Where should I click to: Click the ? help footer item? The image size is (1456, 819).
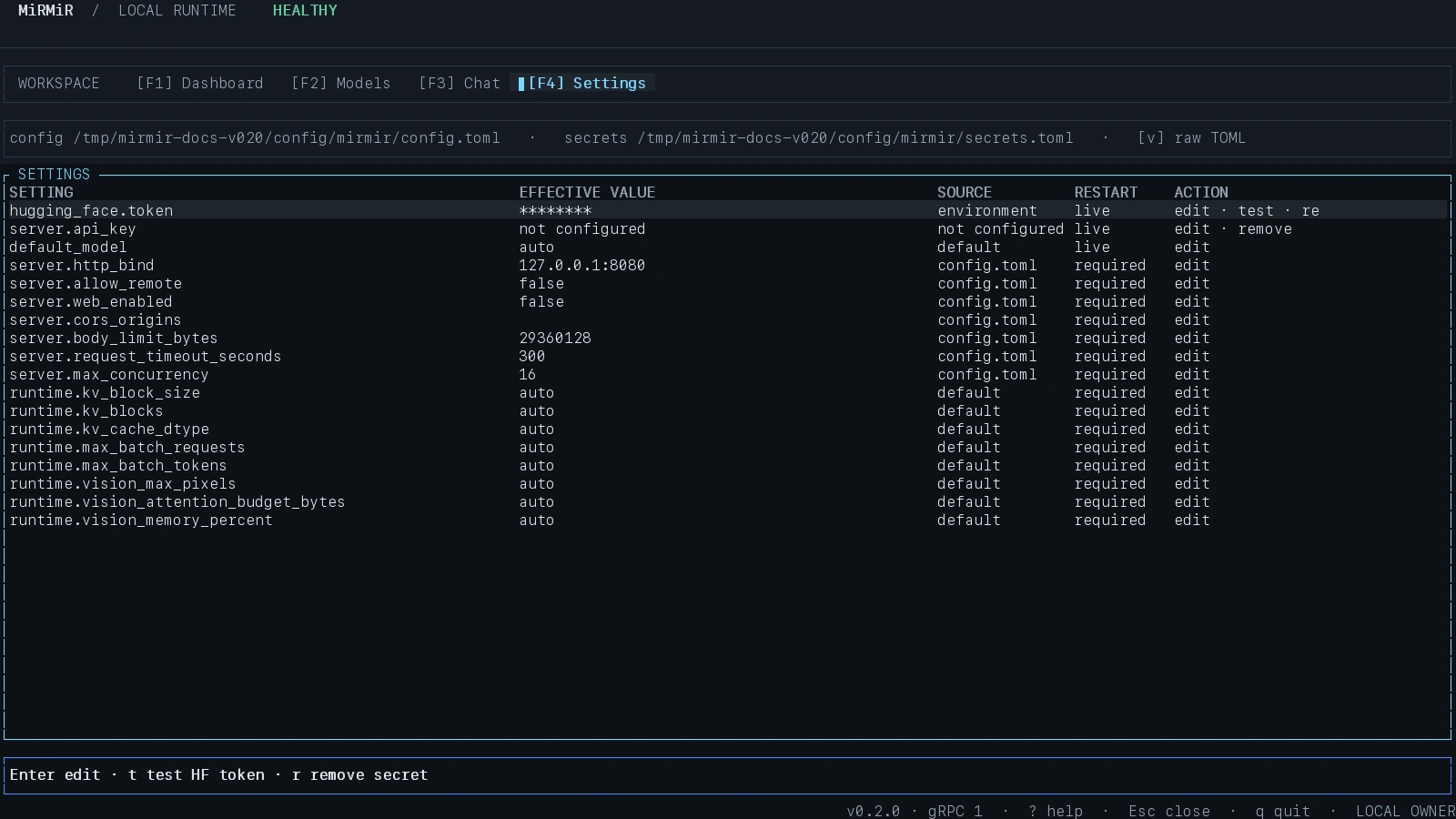[1056, 811]
